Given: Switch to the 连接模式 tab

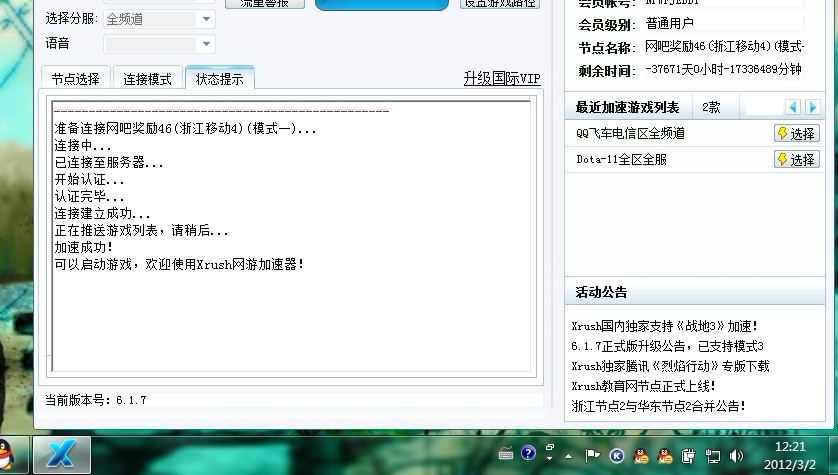Looking at the screenshot, I should coord(148,79).
